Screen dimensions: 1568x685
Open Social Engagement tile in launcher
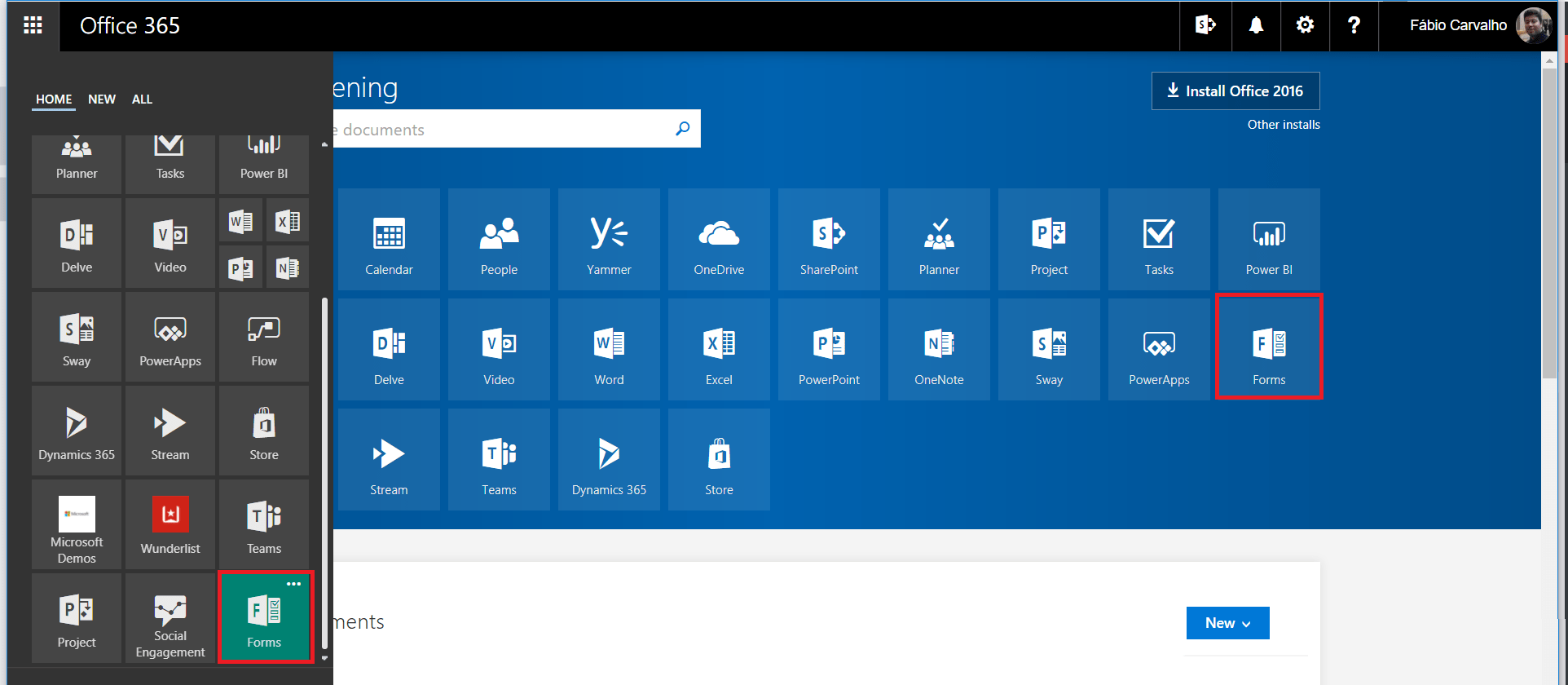(x=170, y=618)
